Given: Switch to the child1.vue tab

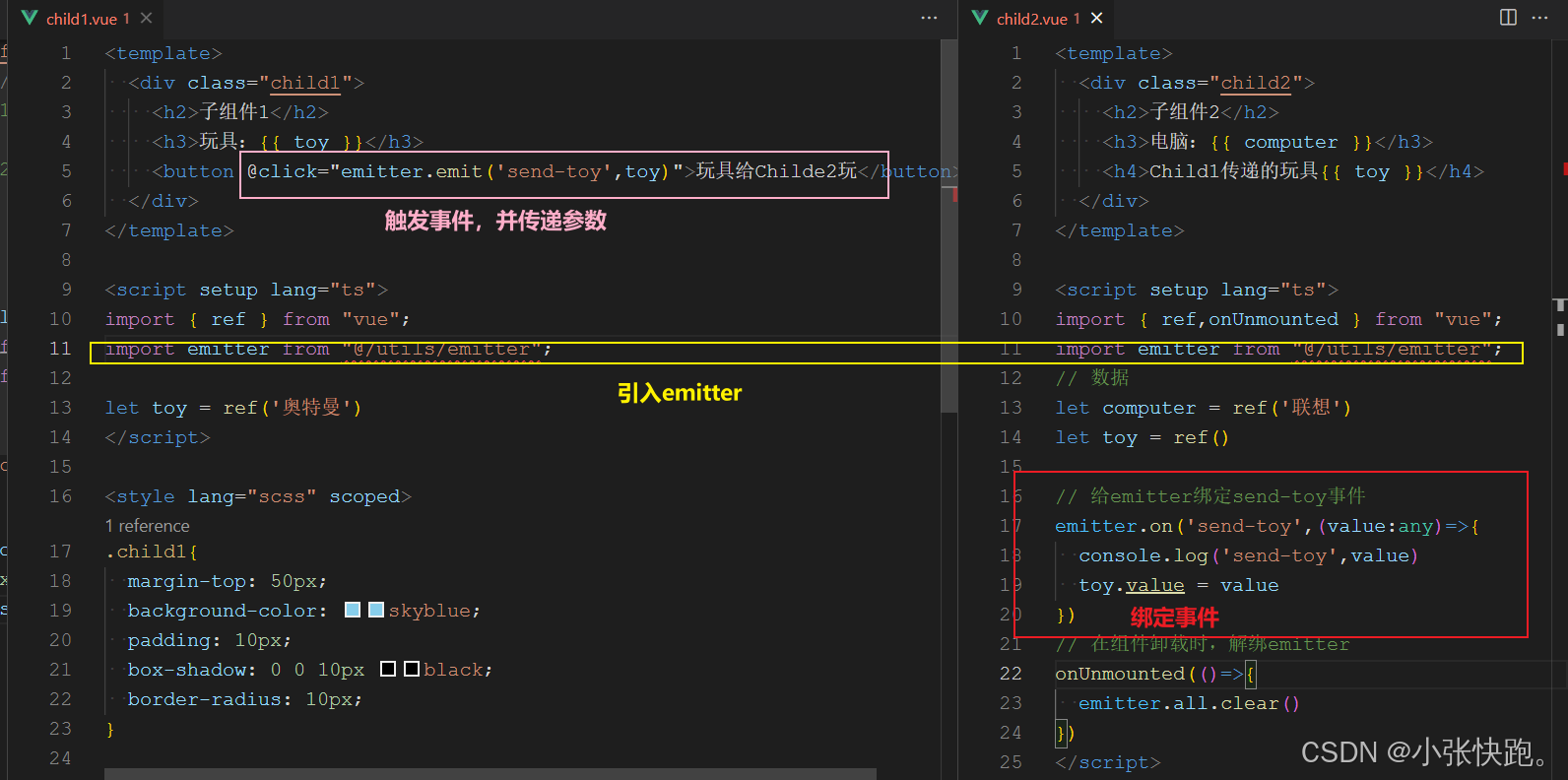Looking at the screenshot, I should (x=81, y=19).
